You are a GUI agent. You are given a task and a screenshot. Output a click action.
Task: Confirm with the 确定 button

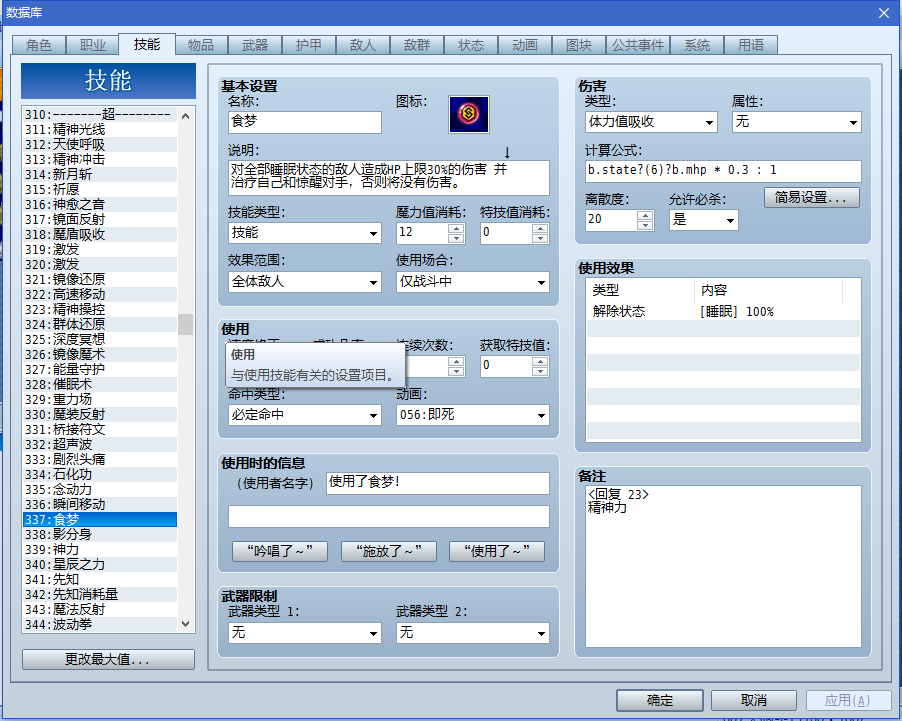tap(660, 700)
